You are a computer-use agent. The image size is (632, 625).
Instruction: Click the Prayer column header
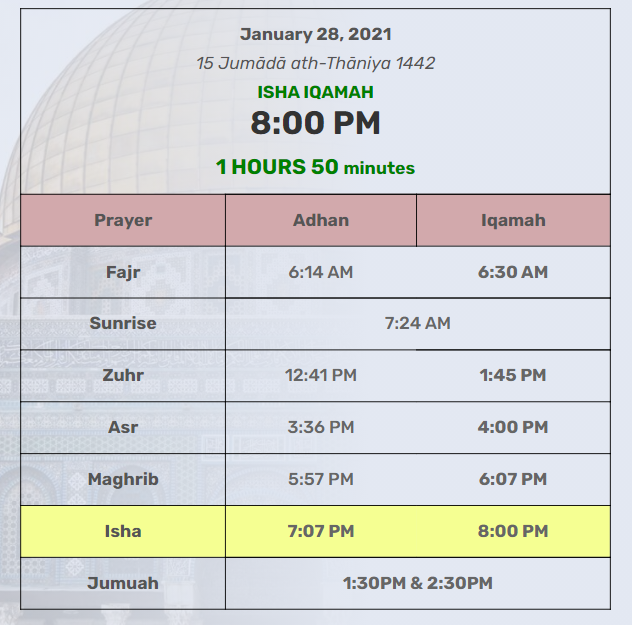click(123, 220)
